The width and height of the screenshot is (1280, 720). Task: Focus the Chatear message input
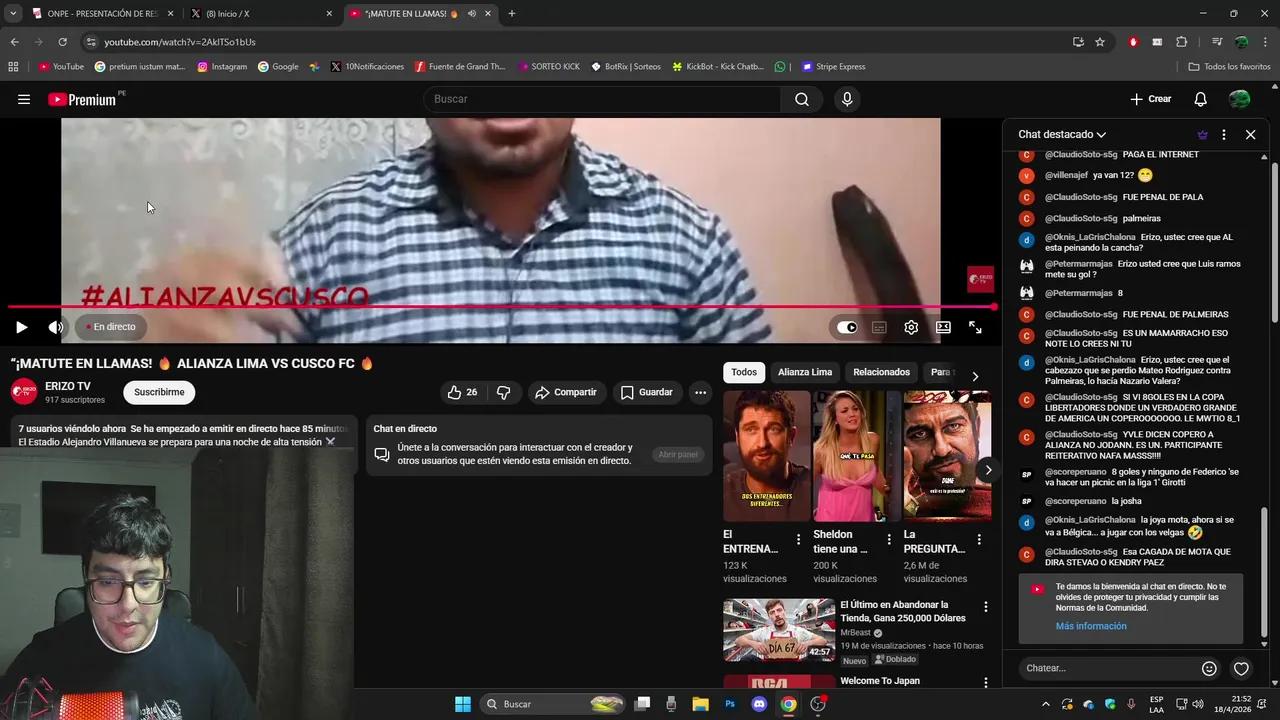pos(1108,668)
